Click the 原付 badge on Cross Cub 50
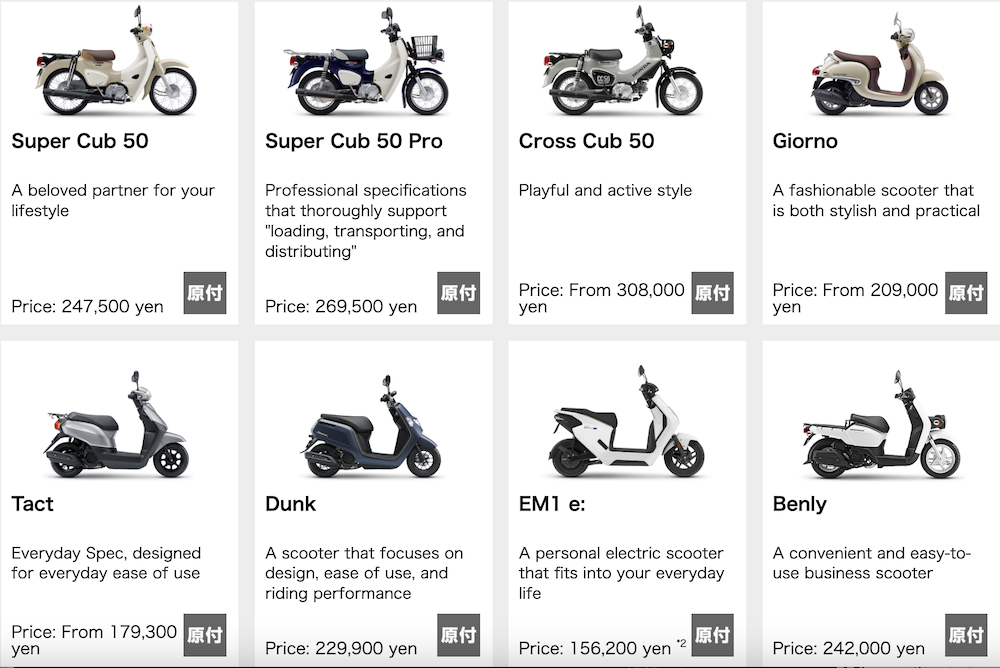Viewport: 1000px width, 668px height. pyautogui.click(x=713, y=293)
